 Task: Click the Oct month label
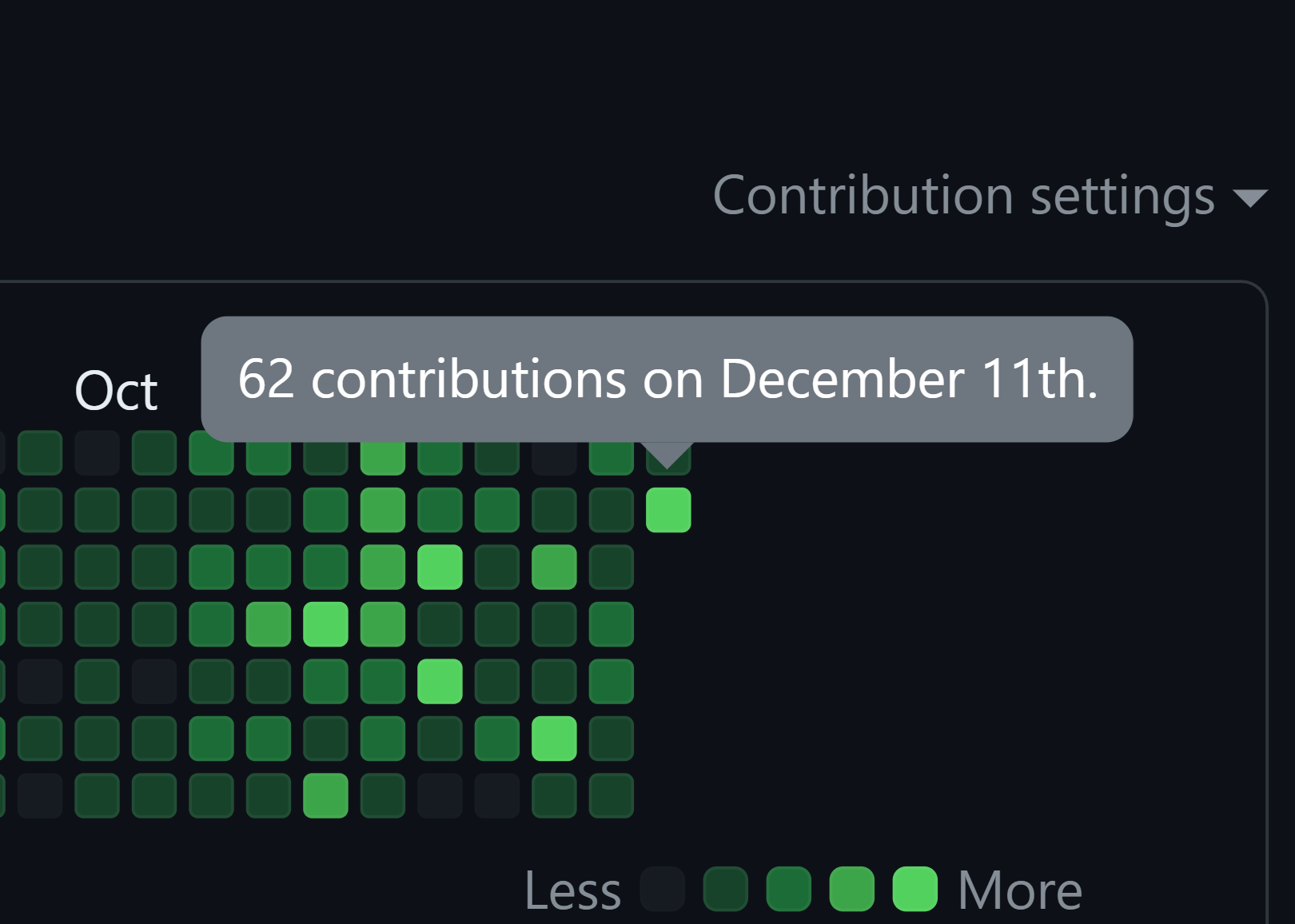pyautogui.click(x=116, y=391)
